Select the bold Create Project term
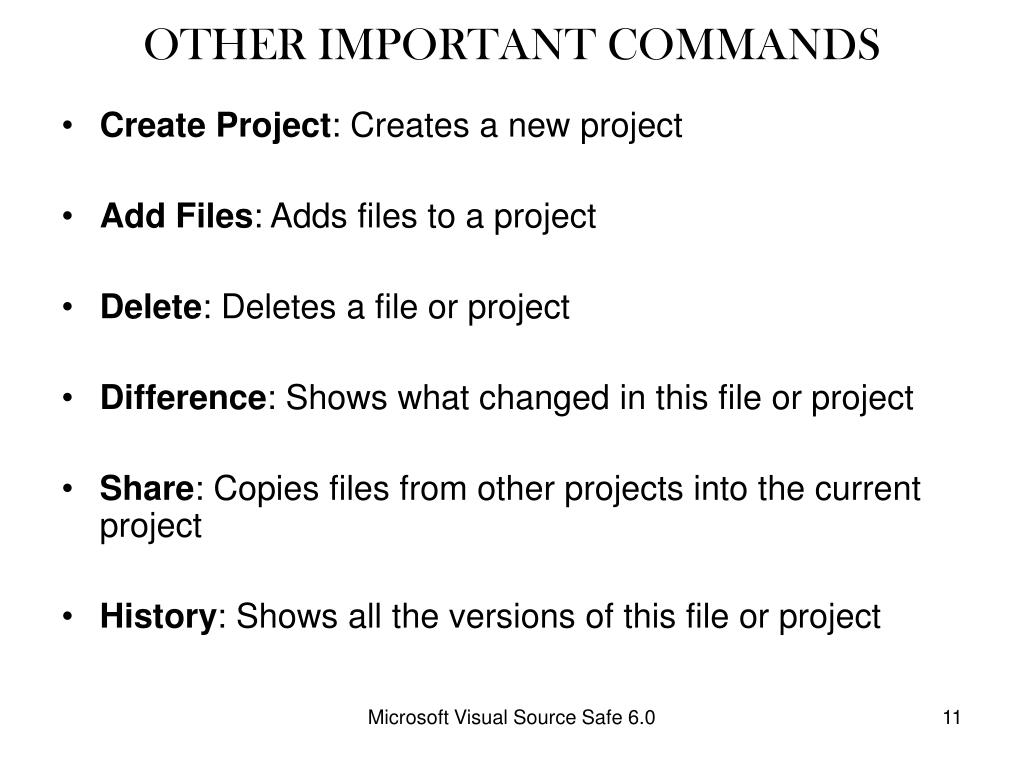This screenshot has width=1024, height=768. point(216,125)
